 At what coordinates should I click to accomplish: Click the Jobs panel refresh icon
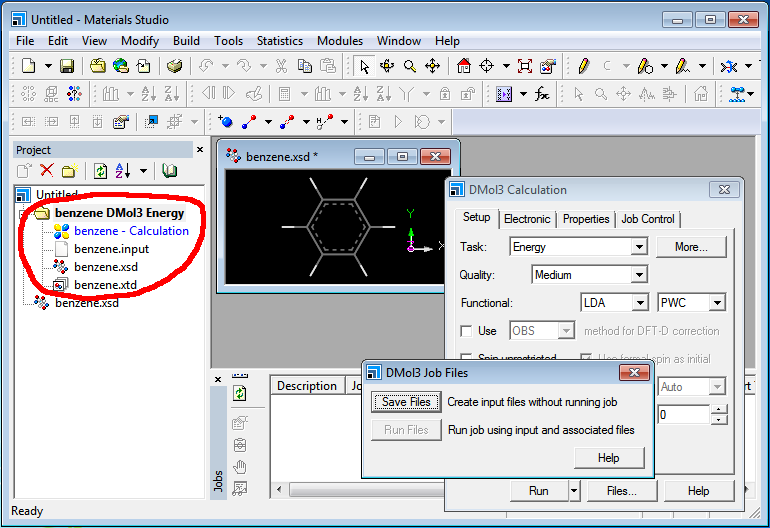click(240, 393)
